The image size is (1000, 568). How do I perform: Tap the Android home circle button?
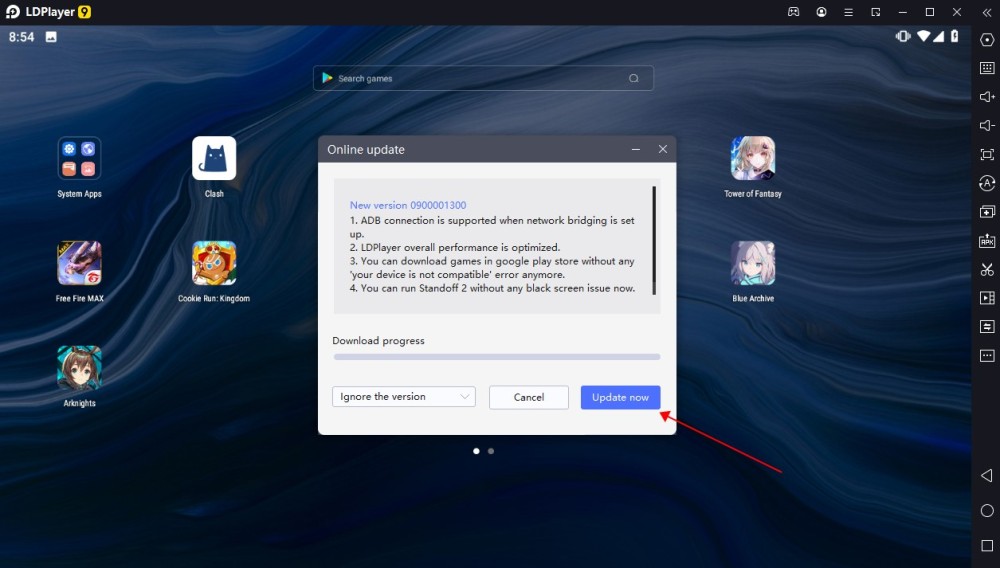click(x=987, y=511)
